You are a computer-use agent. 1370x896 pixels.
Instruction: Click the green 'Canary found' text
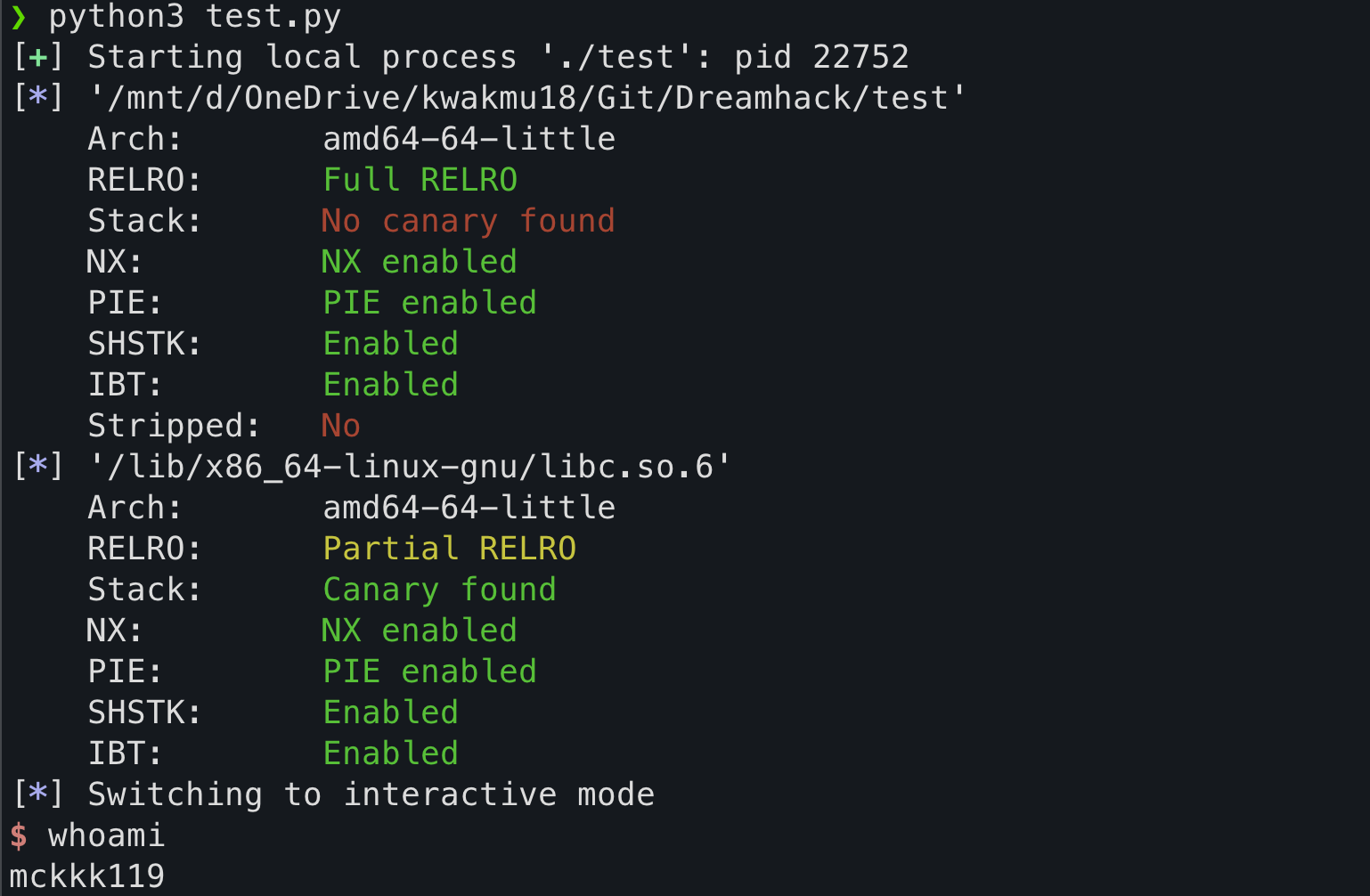(439, 590)
